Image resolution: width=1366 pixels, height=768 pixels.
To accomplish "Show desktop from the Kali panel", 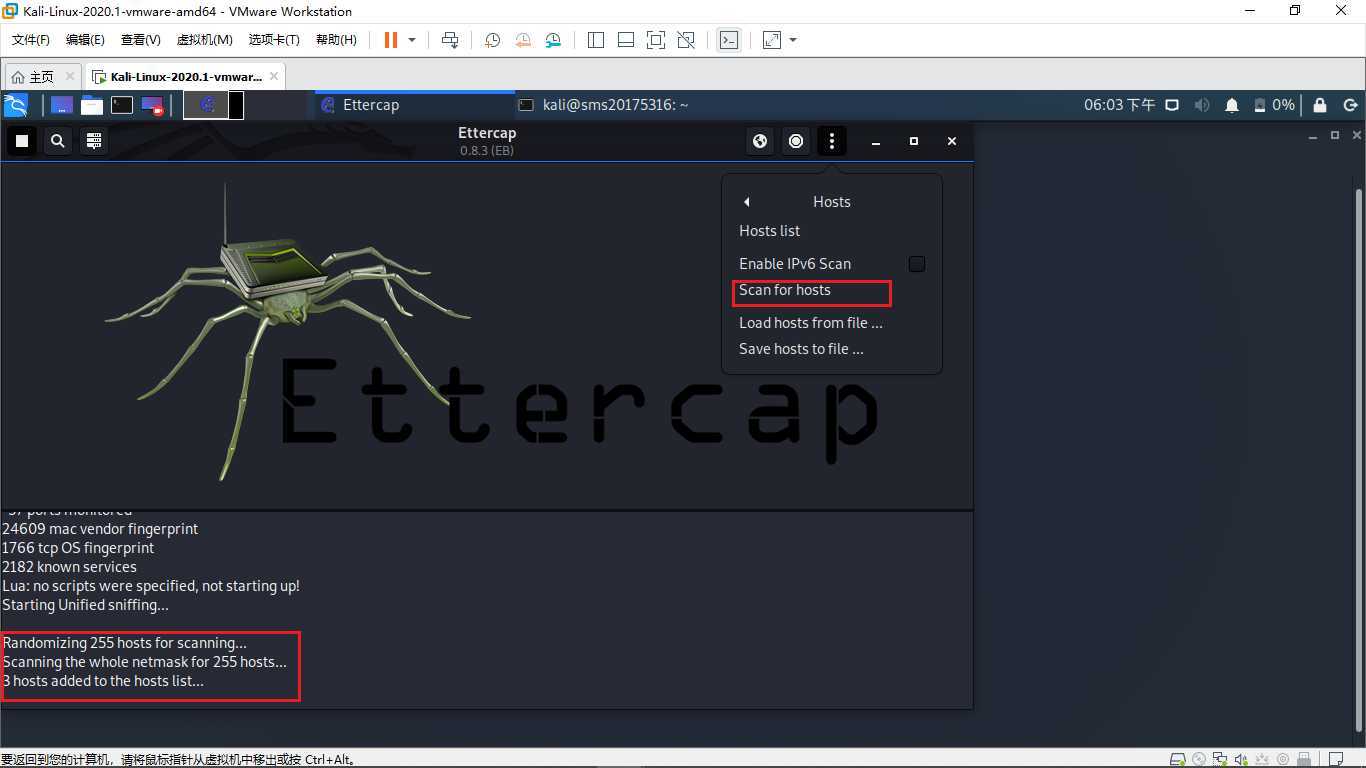I will (61, 104).
